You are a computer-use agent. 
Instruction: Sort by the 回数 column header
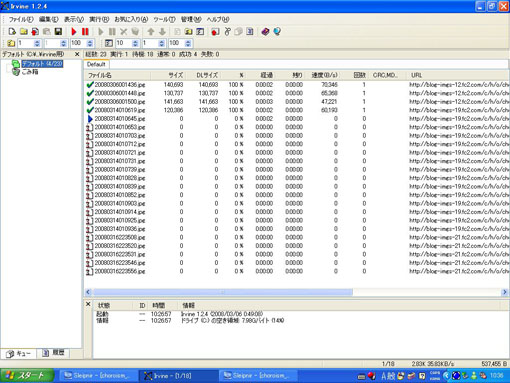pos(354,75)
